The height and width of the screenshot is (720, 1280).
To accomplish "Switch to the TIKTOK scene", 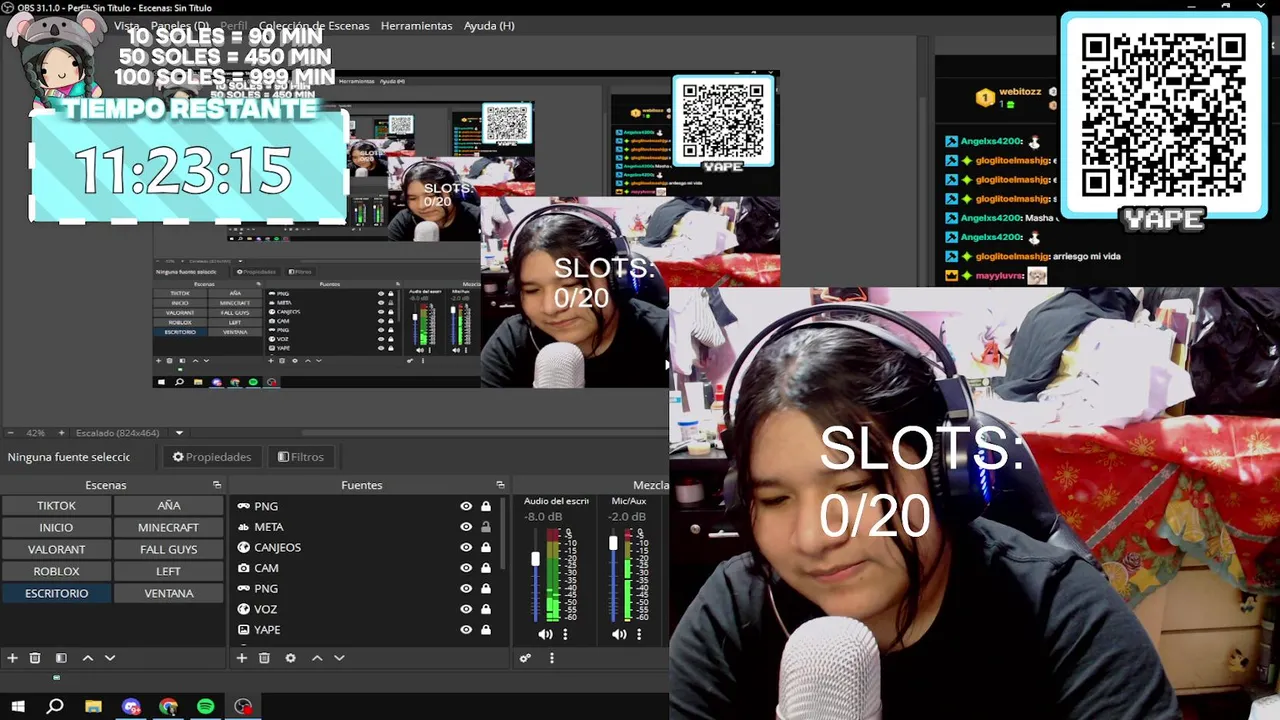I will tap(56, 505).
